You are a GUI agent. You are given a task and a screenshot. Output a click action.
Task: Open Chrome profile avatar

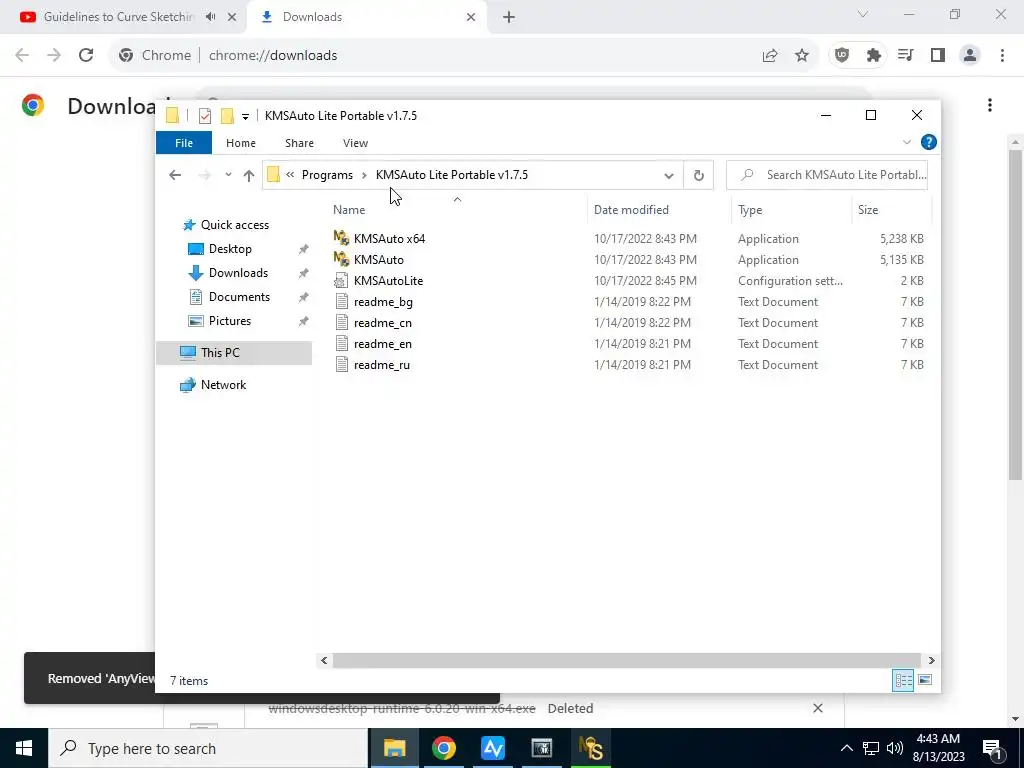tap(970, 56)
